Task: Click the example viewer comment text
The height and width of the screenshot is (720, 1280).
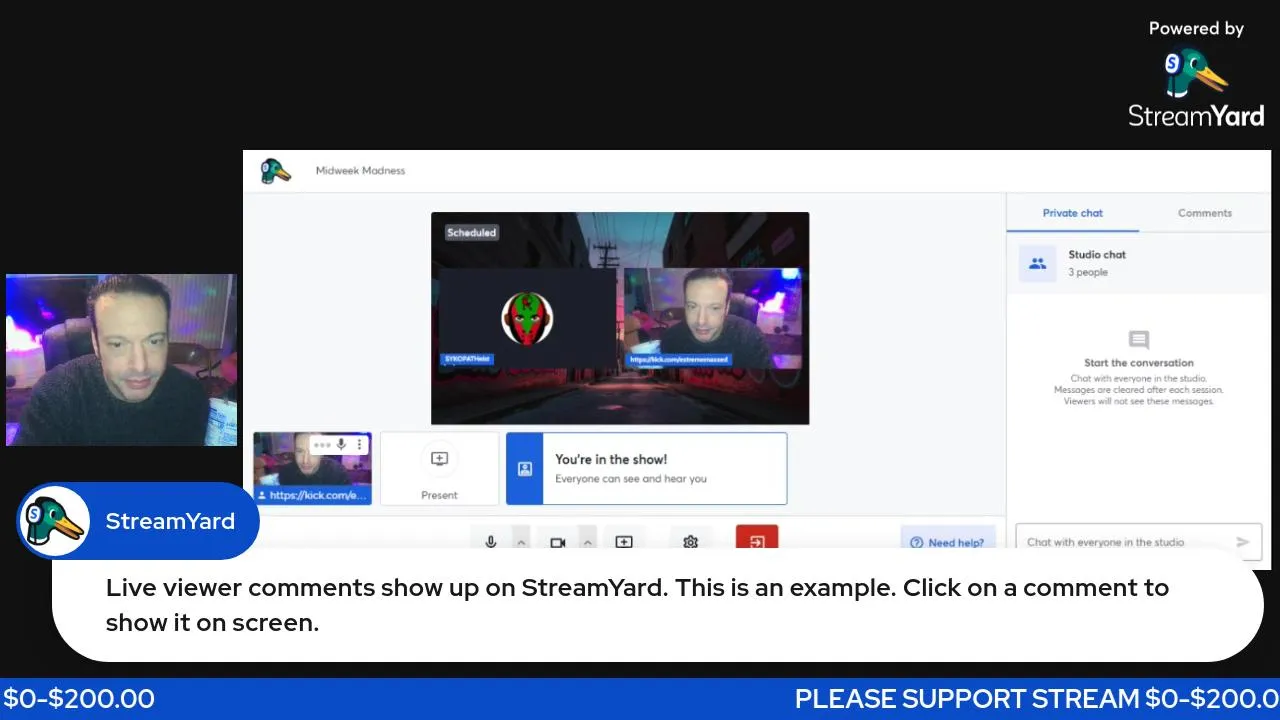Action: (637, 605)
